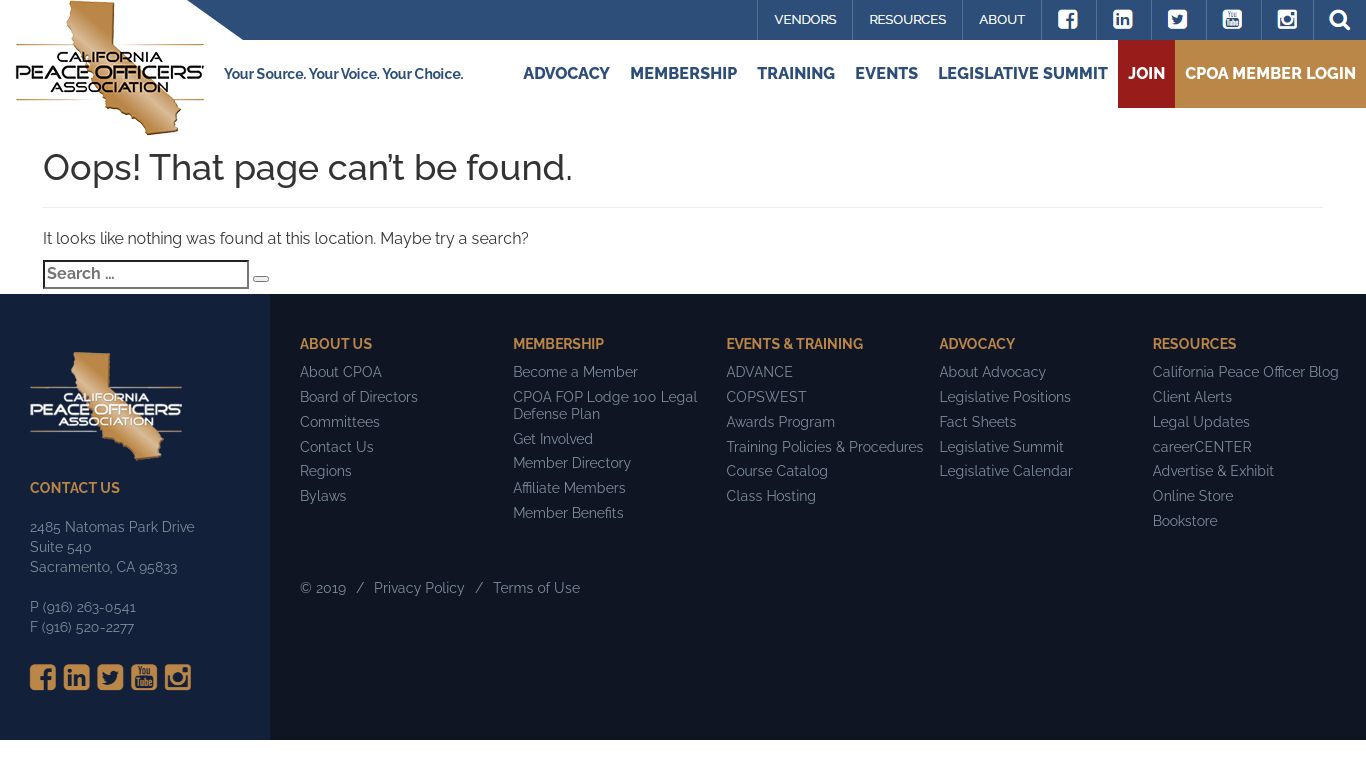
Task: Click the footer LinkedIn icon
Action: click(x=77, y=677)
